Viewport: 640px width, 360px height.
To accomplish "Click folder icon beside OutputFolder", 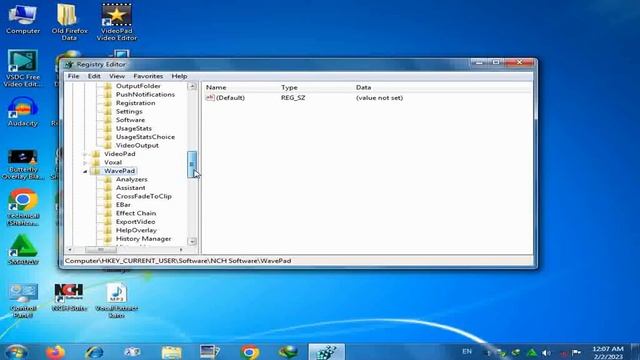I will pyautogui.click(x=108, y=86).
